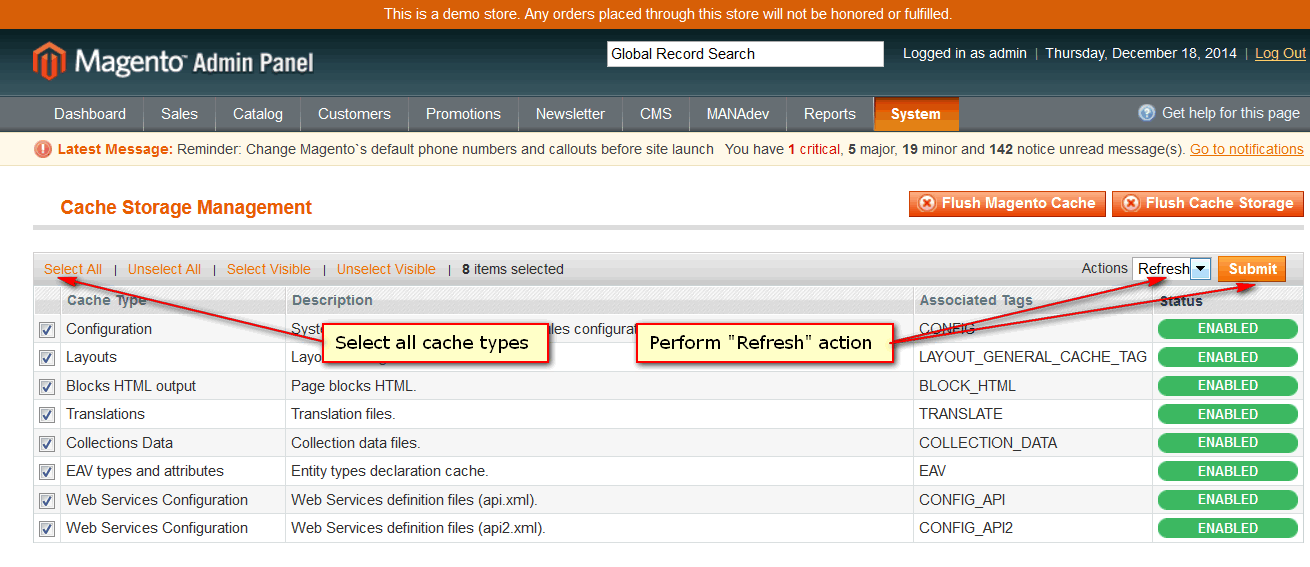The height and width of the screenshot is (567, 1310).
Task: Toggle EAV types and attributes checkbox
Action: point(47,472)
